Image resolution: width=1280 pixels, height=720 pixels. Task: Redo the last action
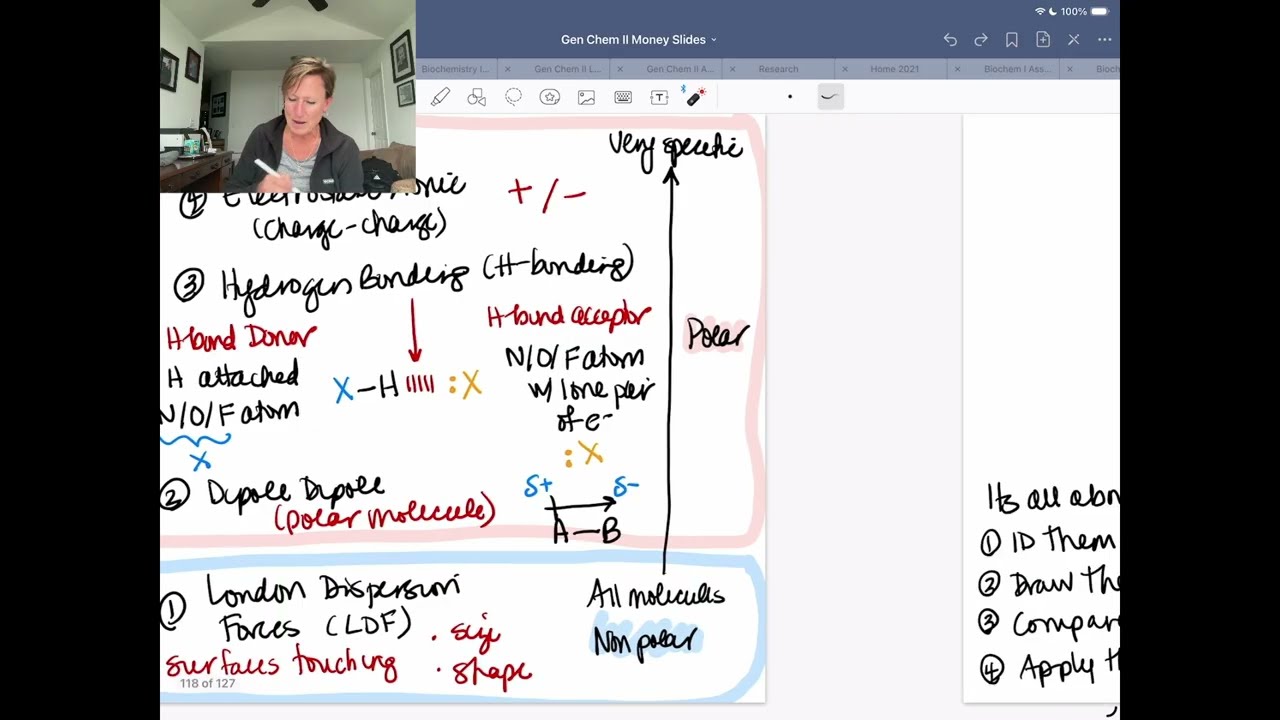click(981, 40)
